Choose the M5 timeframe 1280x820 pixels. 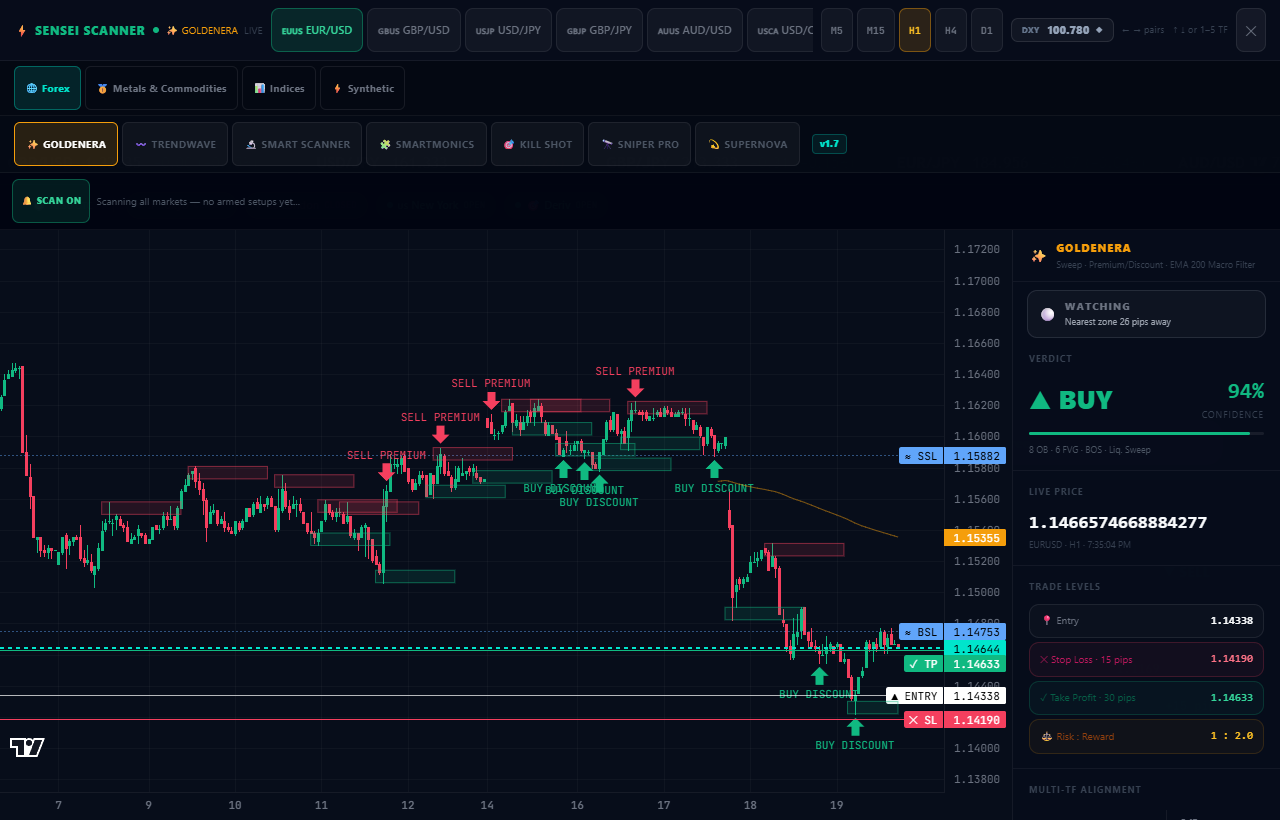837,30
